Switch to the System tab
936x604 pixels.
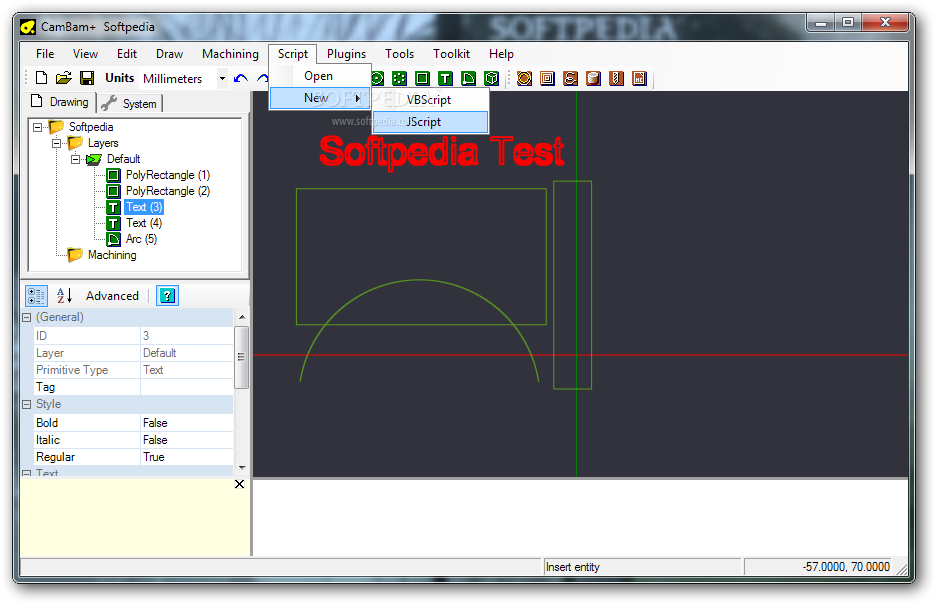(129, 103)
